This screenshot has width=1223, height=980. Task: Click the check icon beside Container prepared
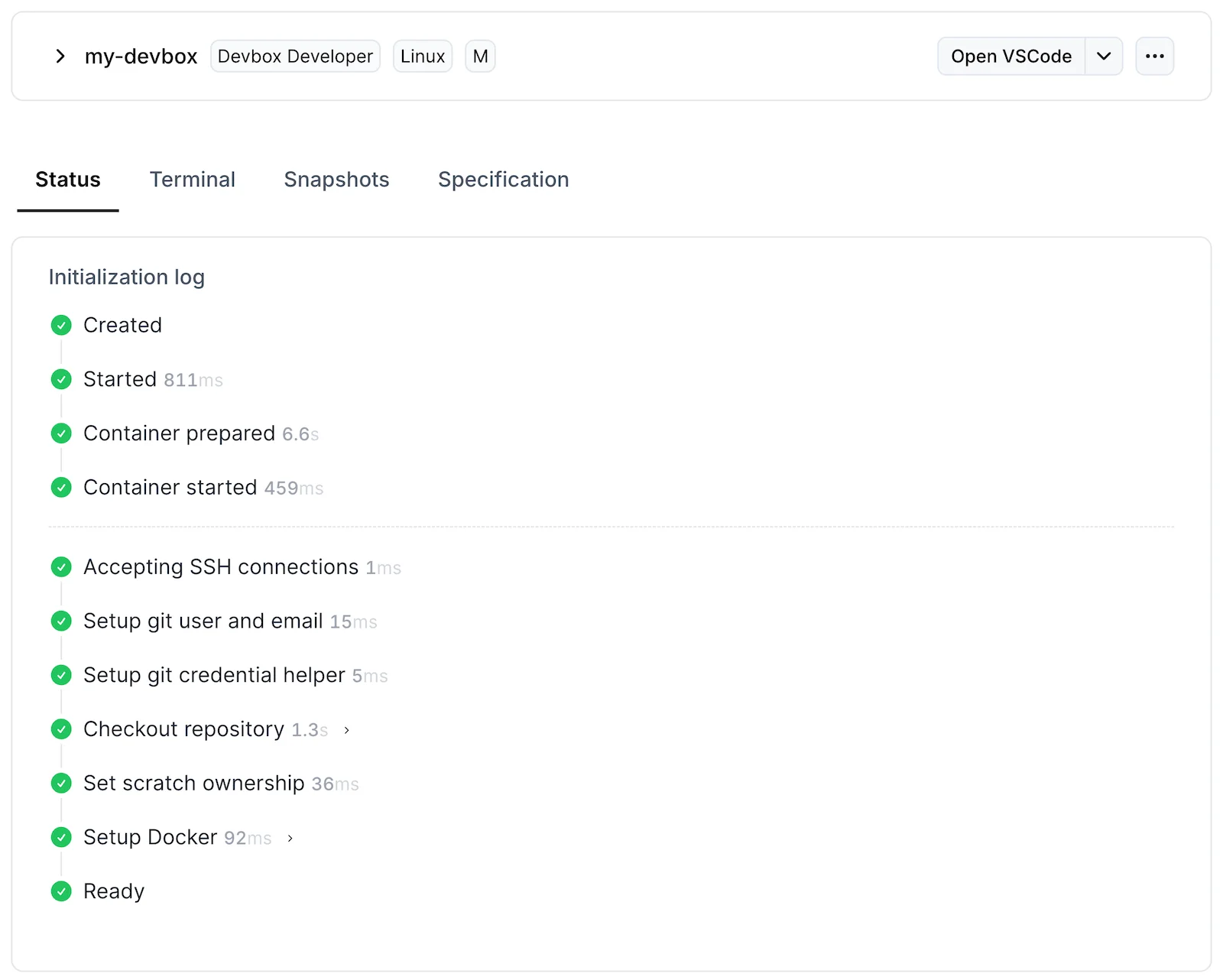pyautogui.click(x=61, y=433)
